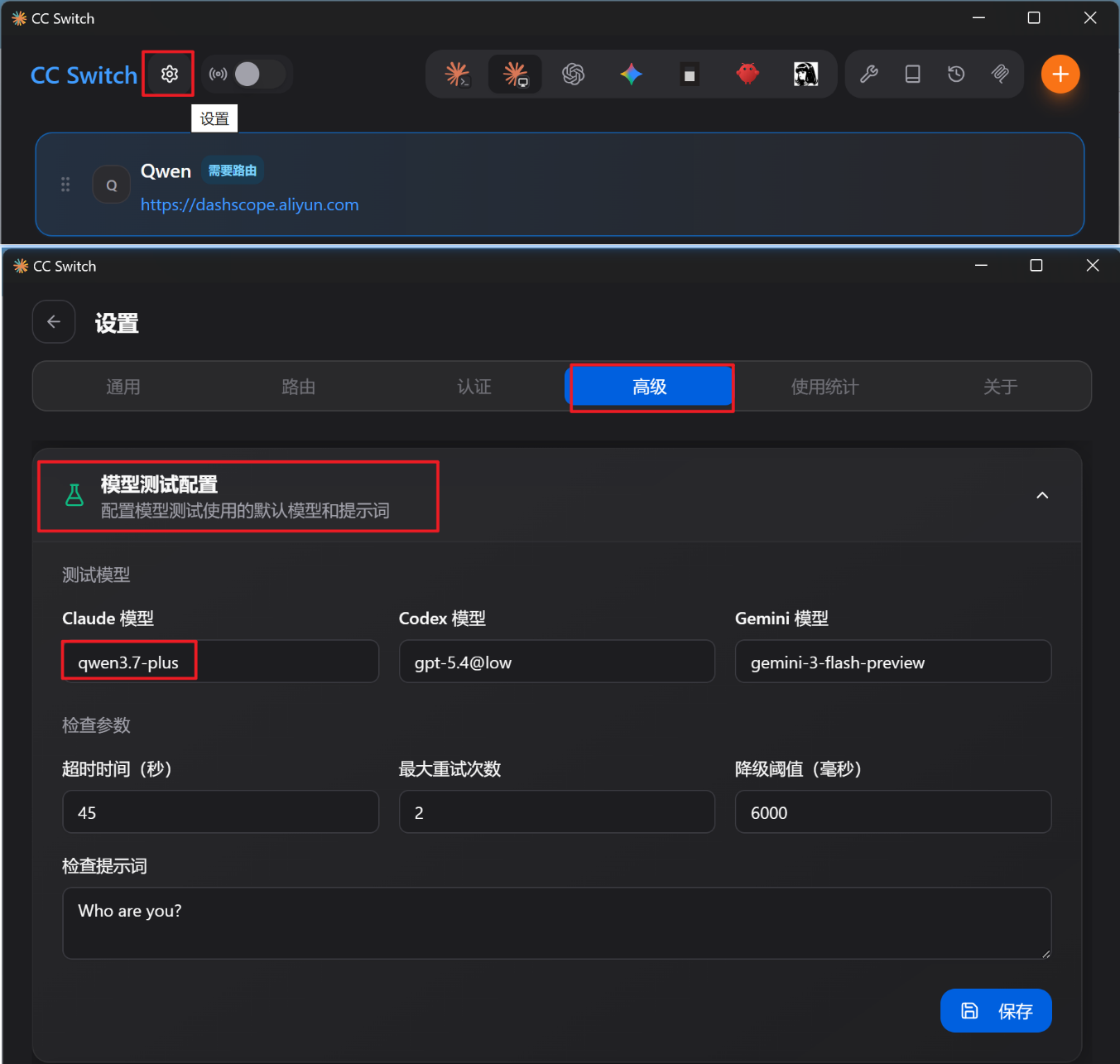Select the Claude Desktop monitor icon
Viewport: 1120px width, 1064px height.
coord(515,75)
